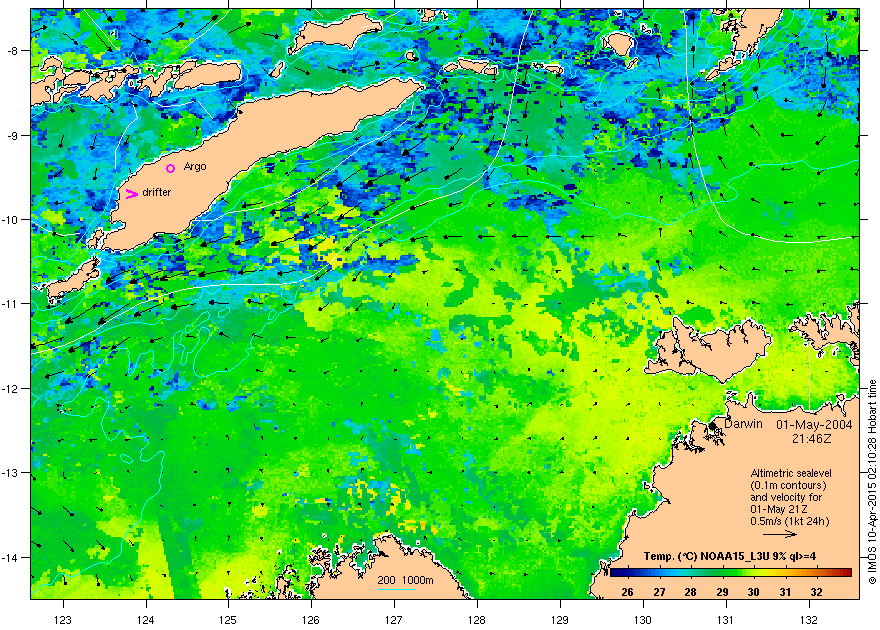
Task: Click the 'drifter' label text
Action: click(x=157, y=192)
